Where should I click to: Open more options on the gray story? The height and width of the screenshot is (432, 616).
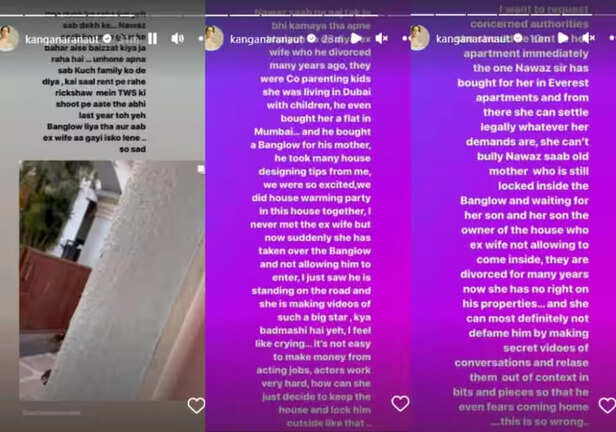tap(201, 38)
